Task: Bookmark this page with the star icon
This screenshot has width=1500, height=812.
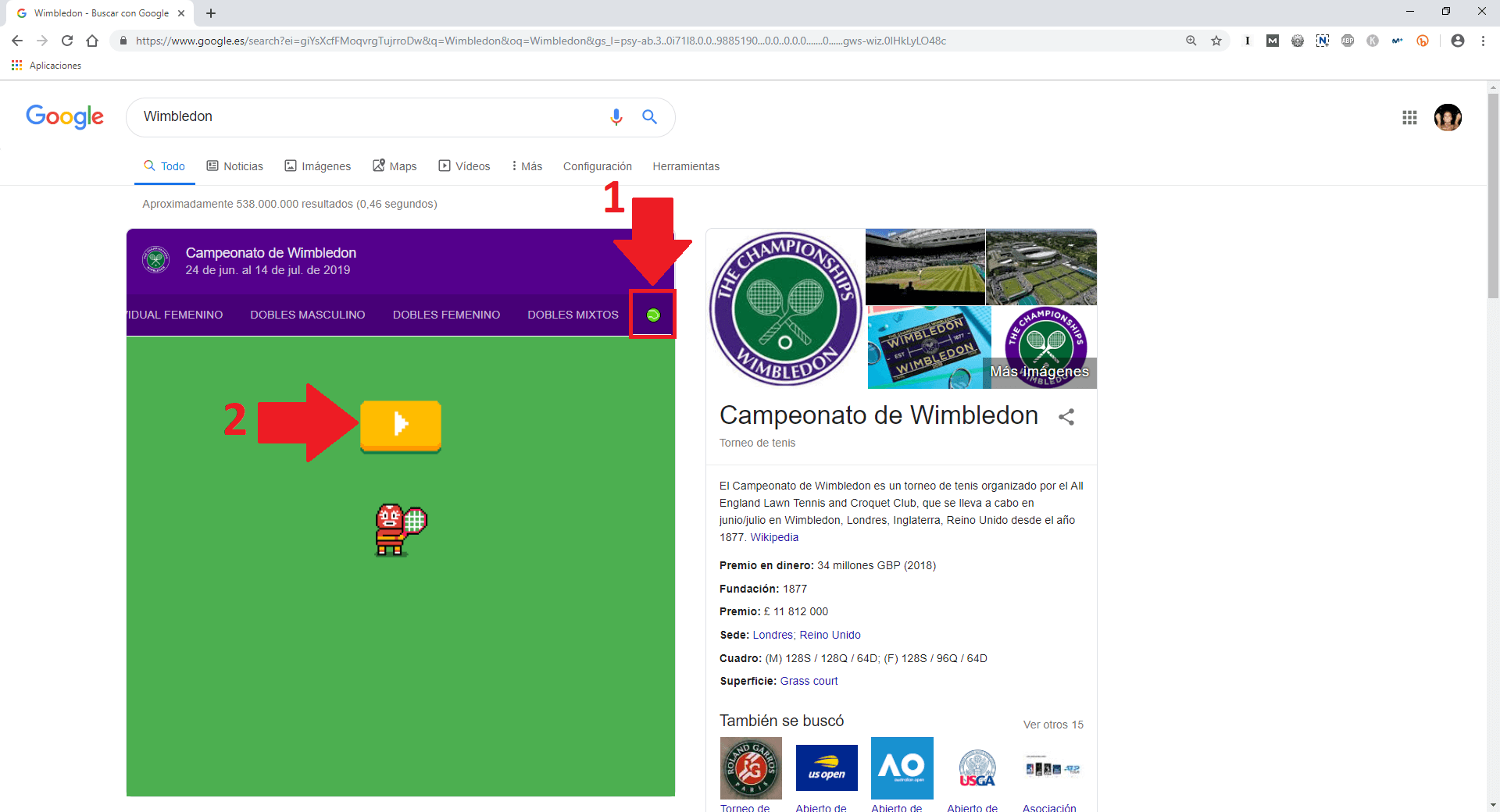Action: (1216, 41)
